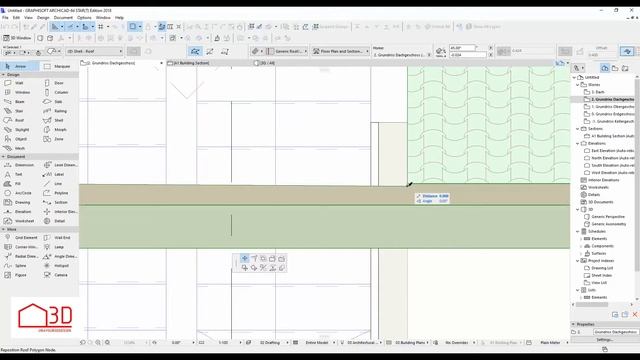Open the View menu
Image resolution: width=640 pixels, height=360 pixels.
pyautogui.click(x=29, y=18)
